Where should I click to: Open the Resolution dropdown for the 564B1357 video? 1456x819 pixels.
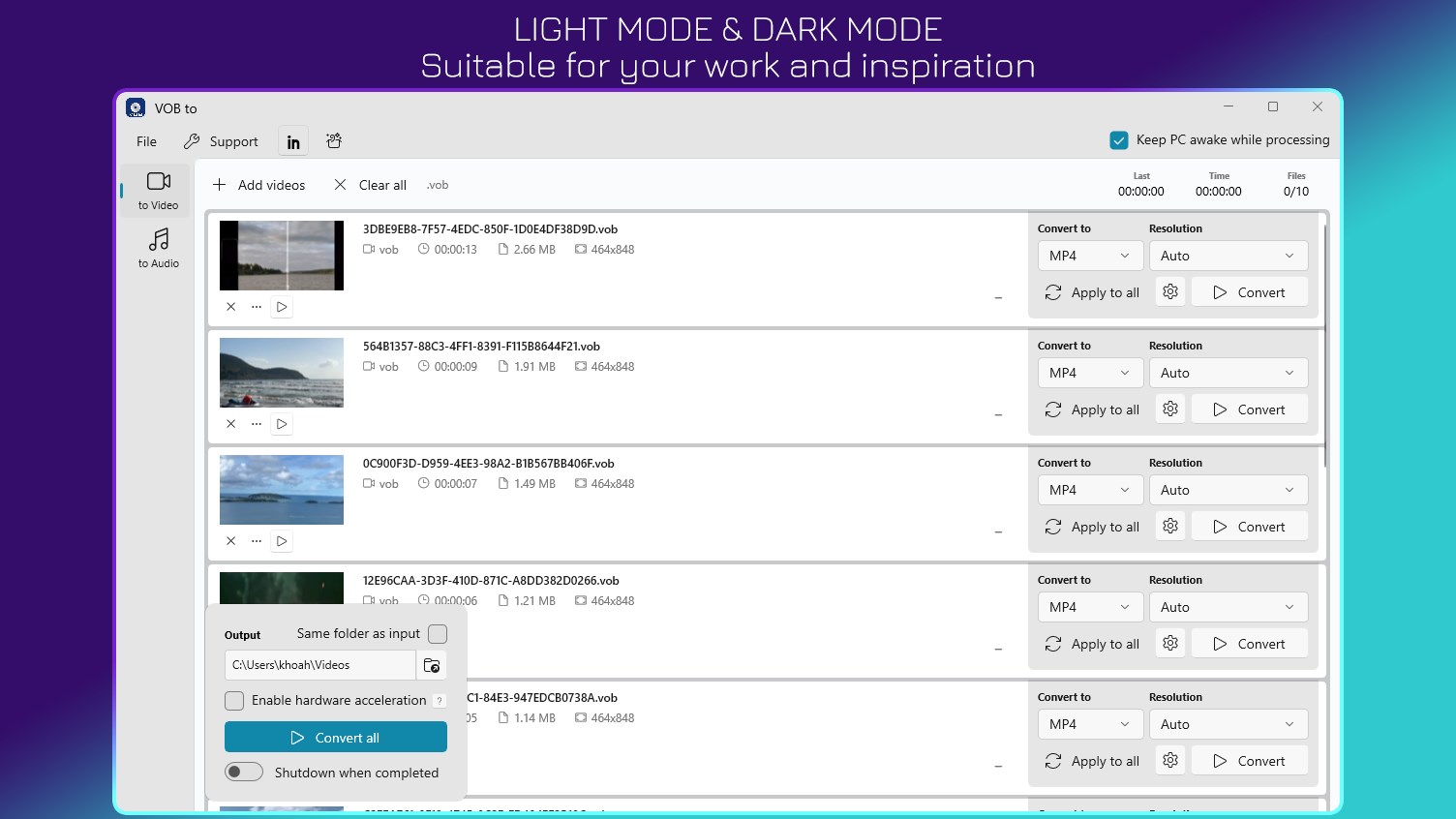(1228, 372)
